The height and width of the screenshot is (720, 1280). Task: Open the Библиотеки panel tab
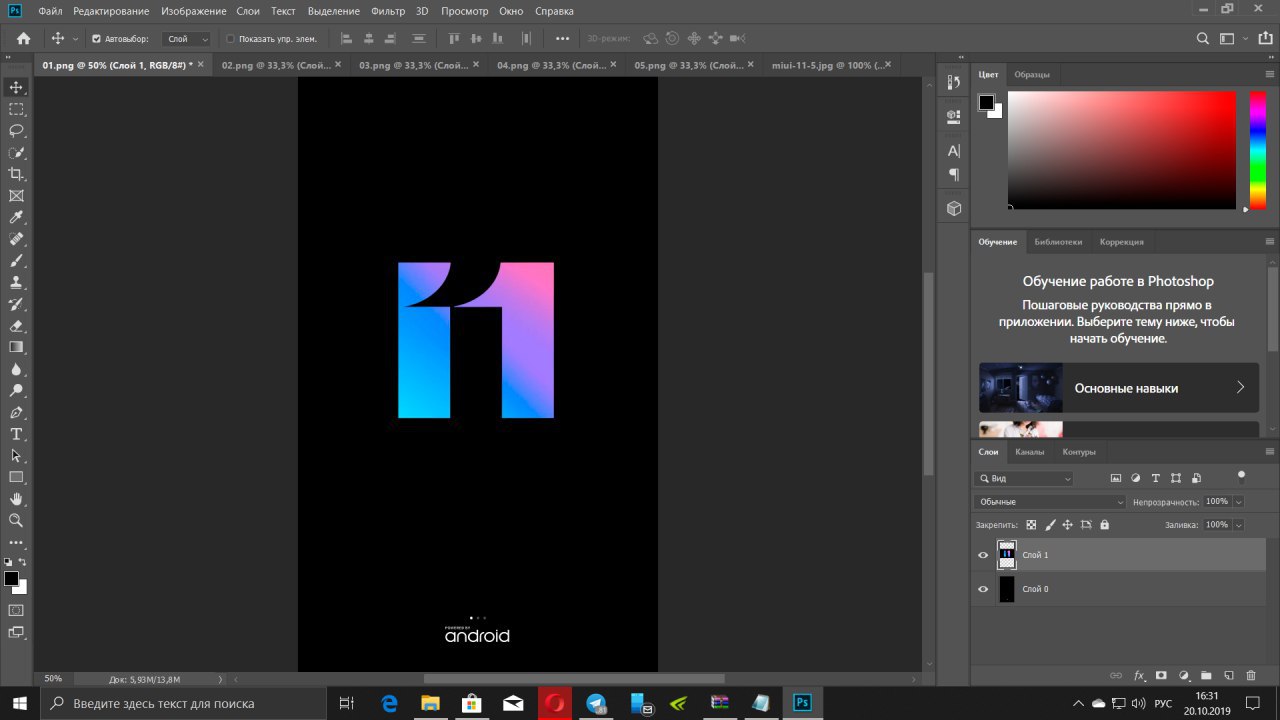[1058, 242]
